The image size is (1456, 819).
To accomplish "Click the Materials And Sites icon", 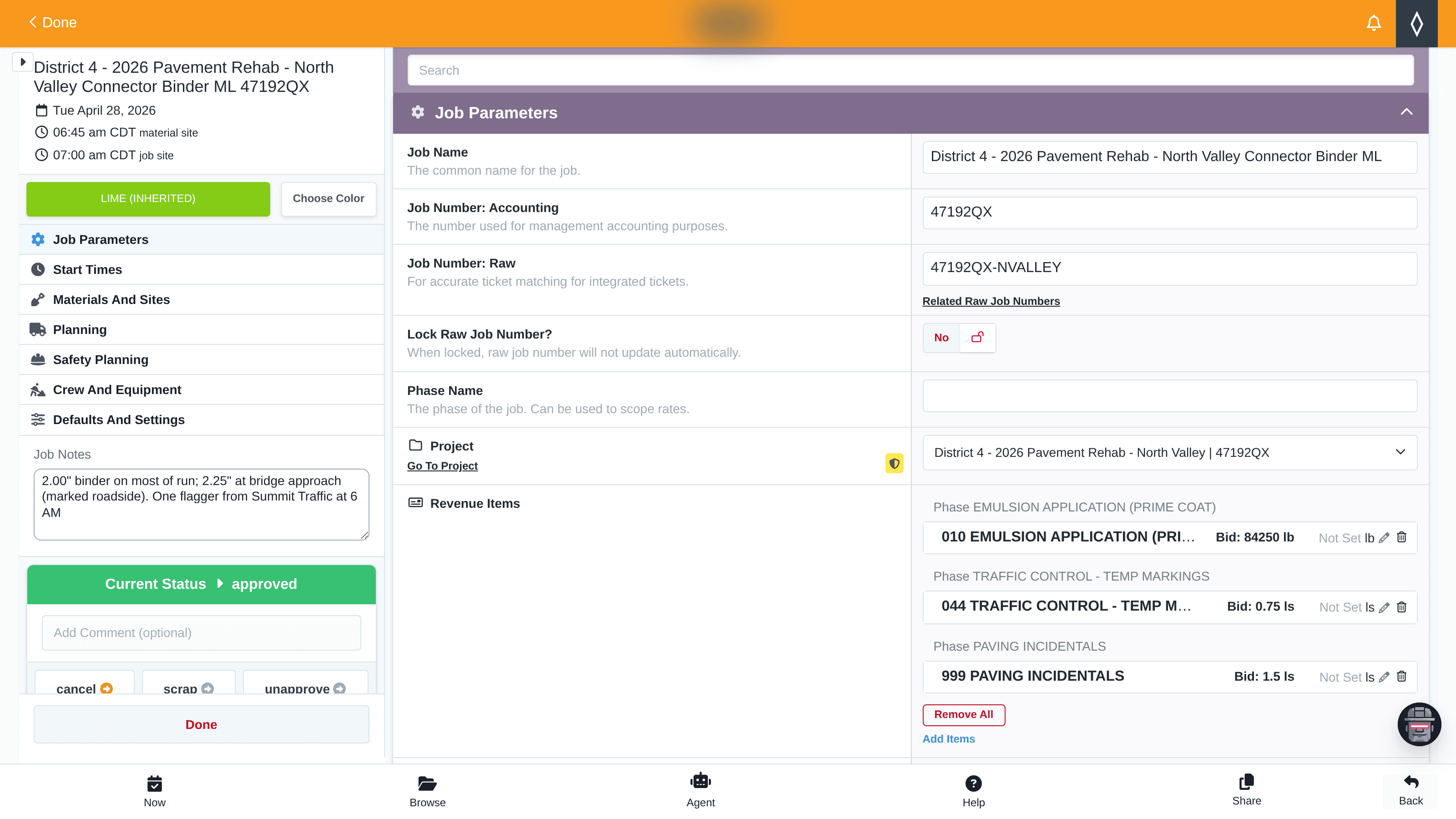I will (x=38, y=299).
